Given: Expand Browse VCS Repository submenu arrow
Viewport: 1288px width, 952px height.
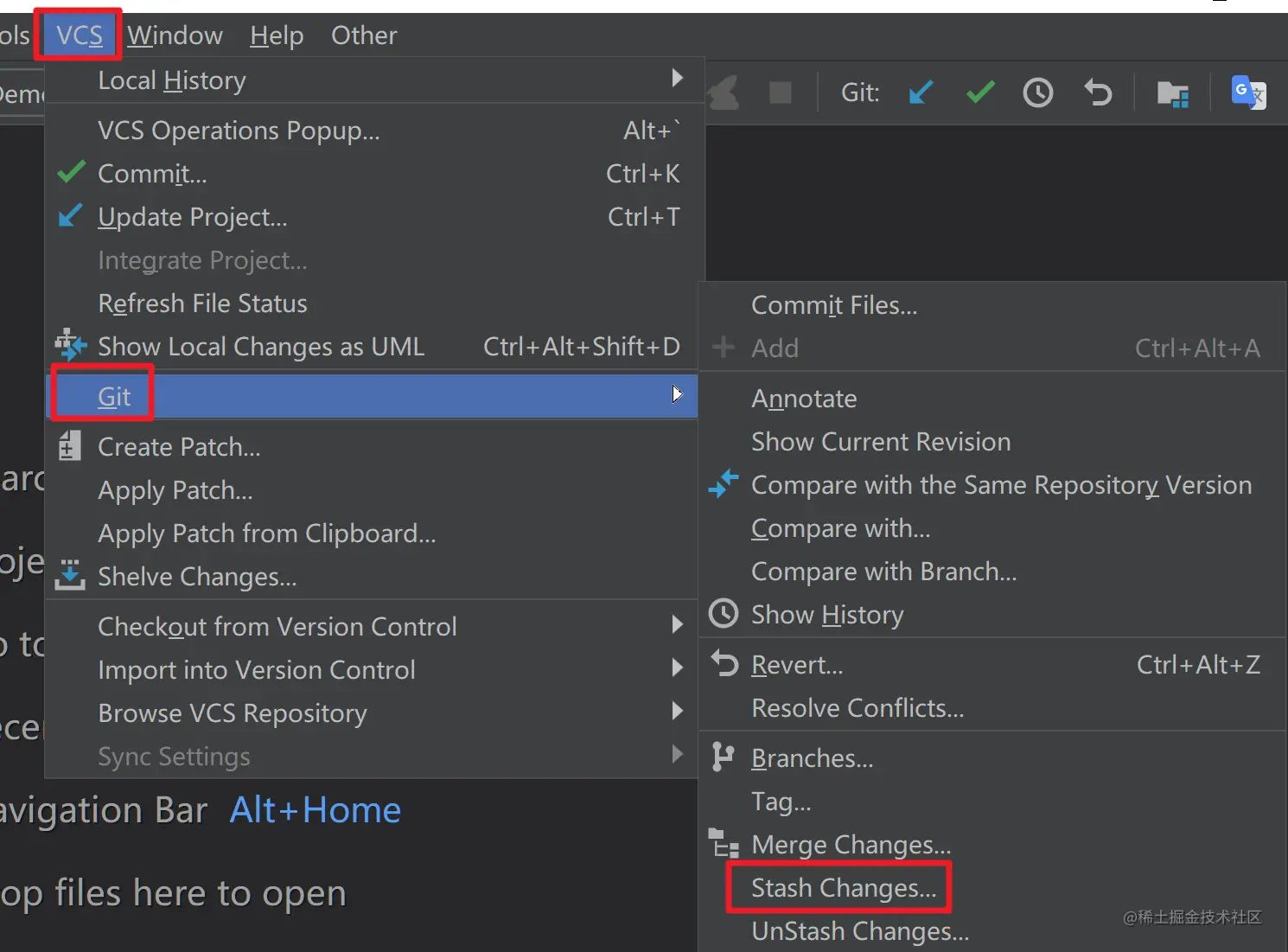Looking at the screenshot, I should pos(678,711).
